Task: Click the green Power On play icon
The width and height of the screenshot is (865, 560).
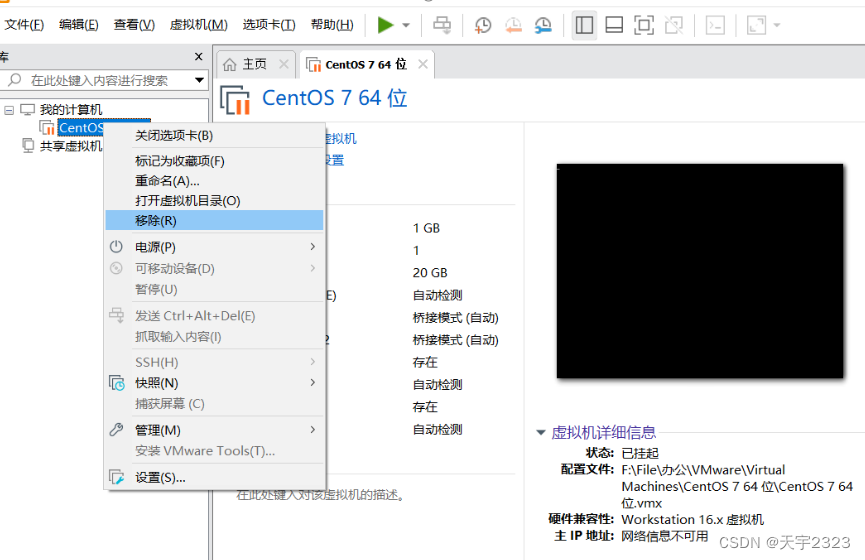Action: coord(385,25)
